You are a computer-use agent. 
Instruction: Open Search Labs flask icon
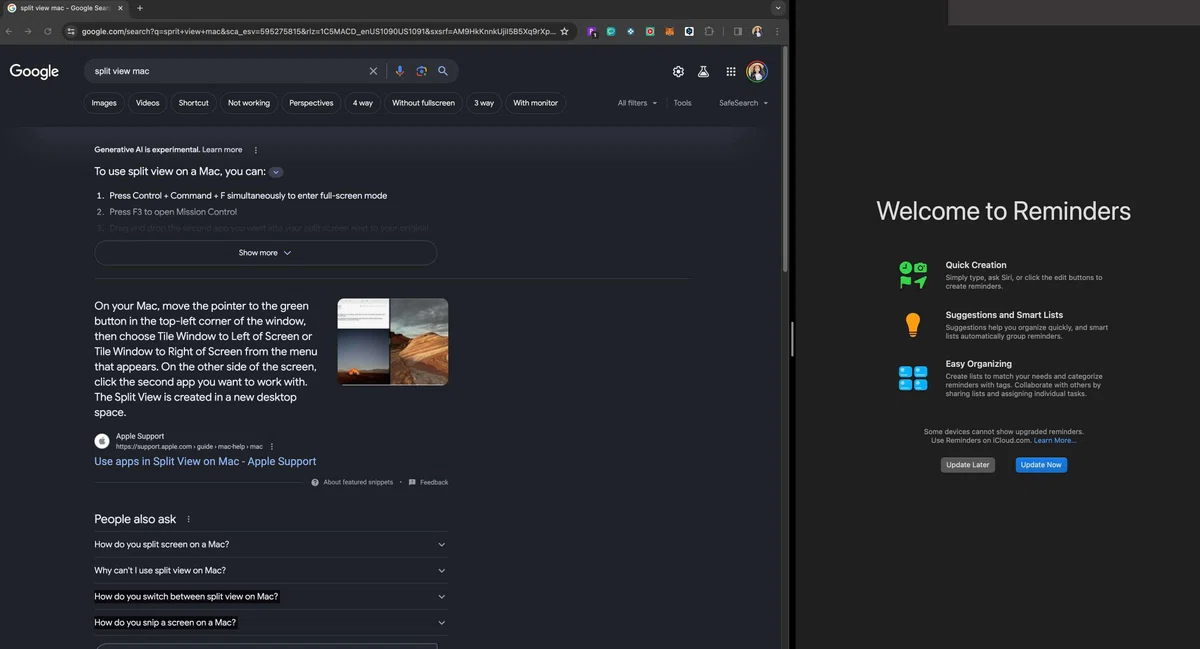[704, 71]
